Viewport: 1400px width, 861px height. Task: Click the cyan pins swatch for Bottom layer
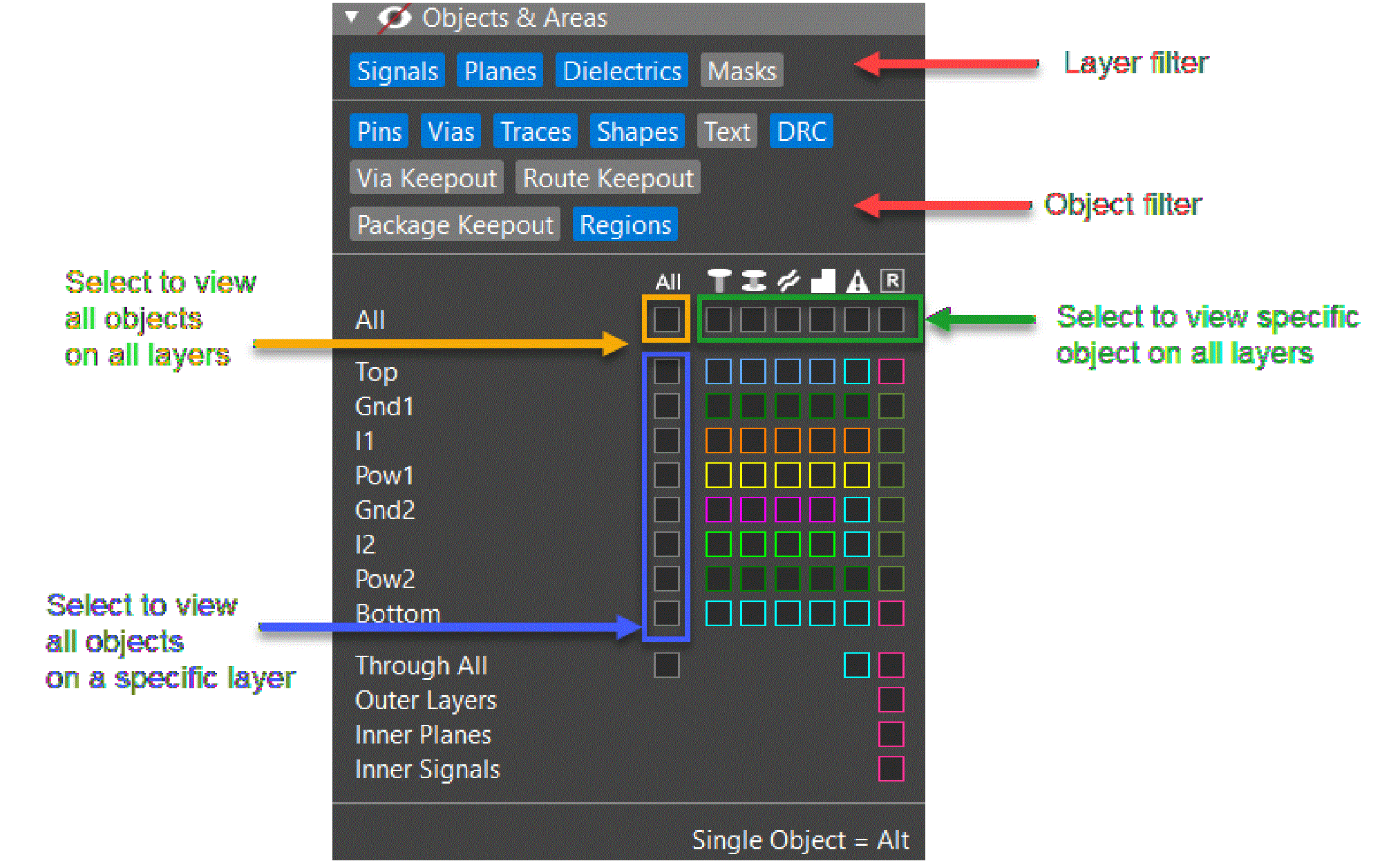(719, 614)
